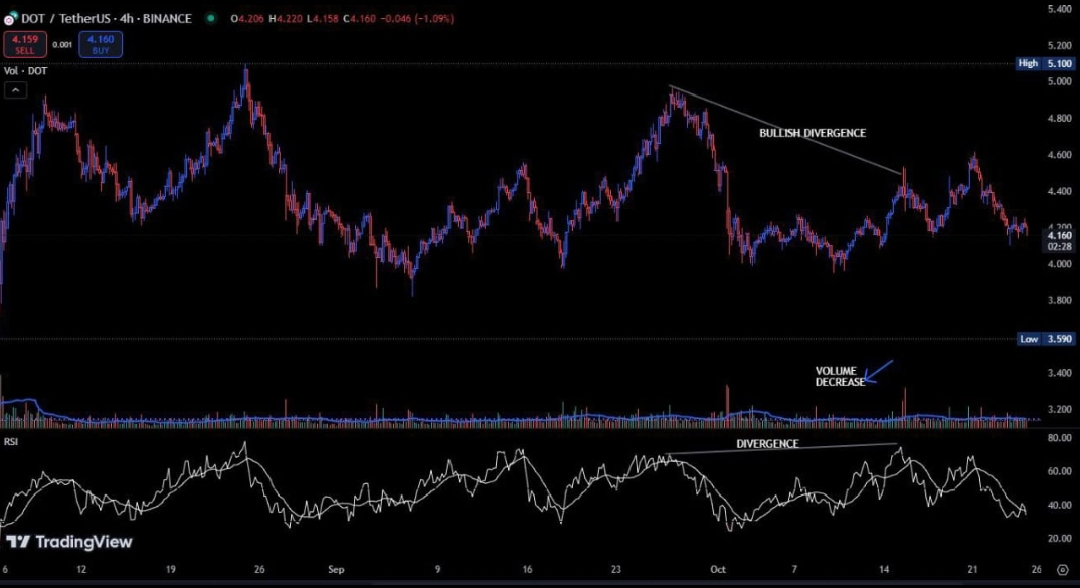
Task: Collapse the indicator legend with the chevron
Action: (x=15, y=90)
